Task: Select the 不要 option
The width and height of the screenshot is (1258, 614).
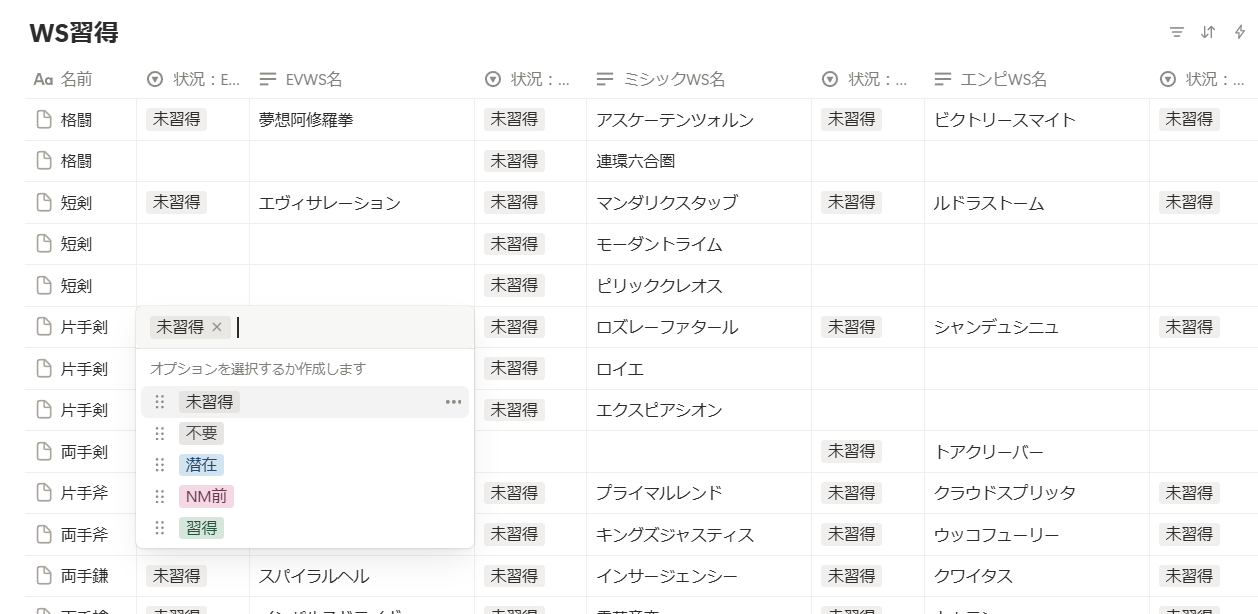Action: (x=305, y=434)
